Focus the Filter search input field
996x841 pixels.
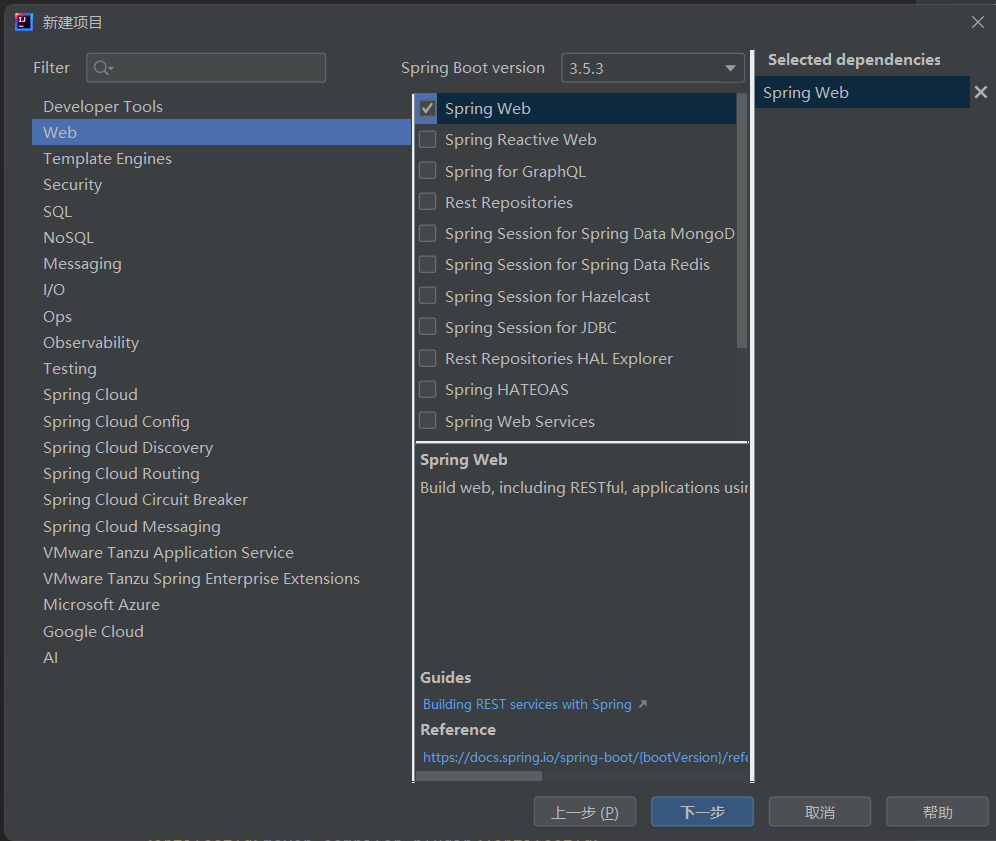pyautogui.click(x=206, y=68)
